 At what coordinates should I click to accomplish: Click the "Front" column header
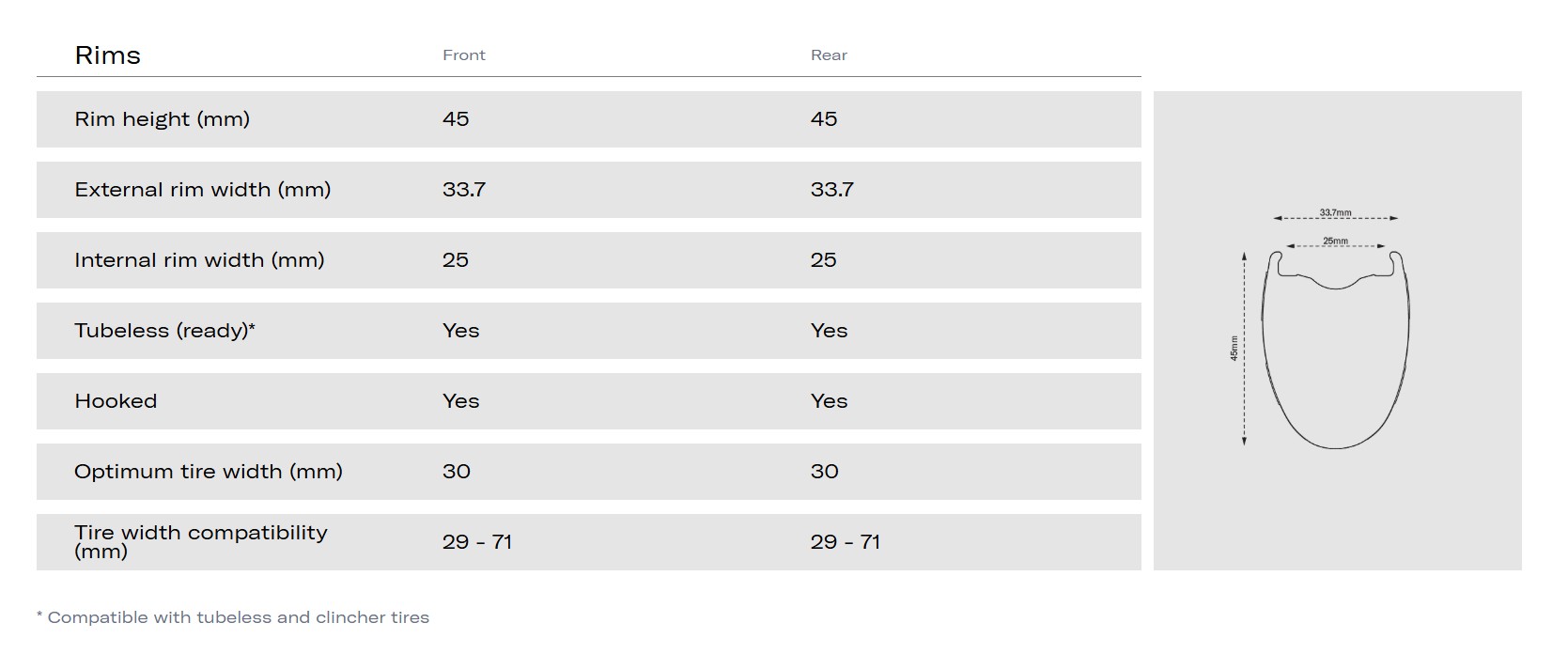click(x=464, y=55)
